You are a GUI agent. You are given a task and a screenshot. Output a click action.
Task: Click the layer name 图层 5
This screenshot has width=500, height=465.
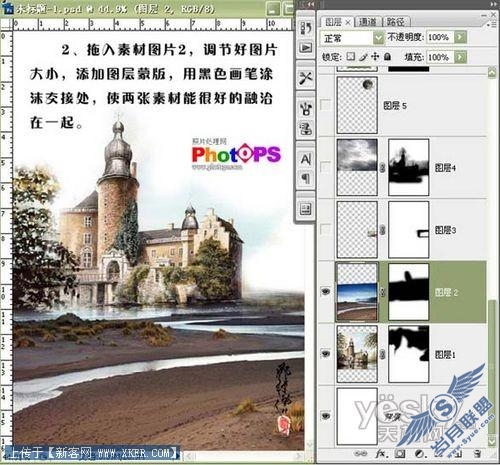[x=395, y=106]
